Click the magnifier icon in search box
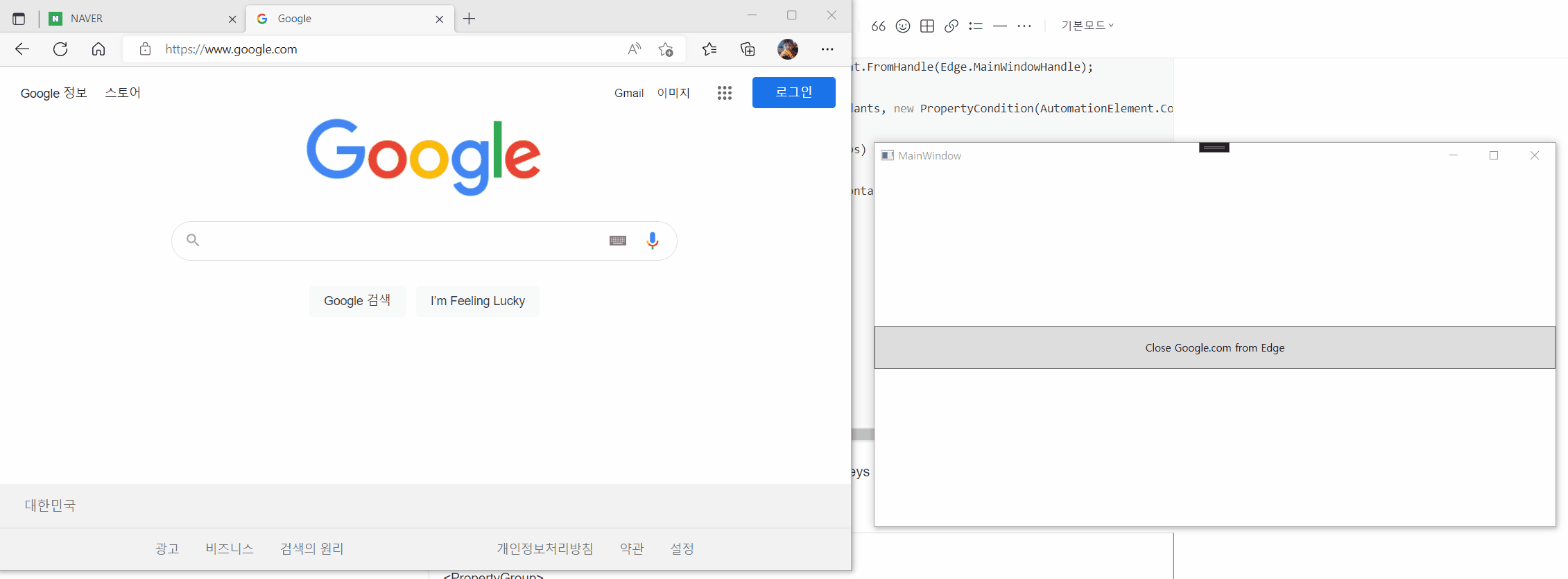 193,241
